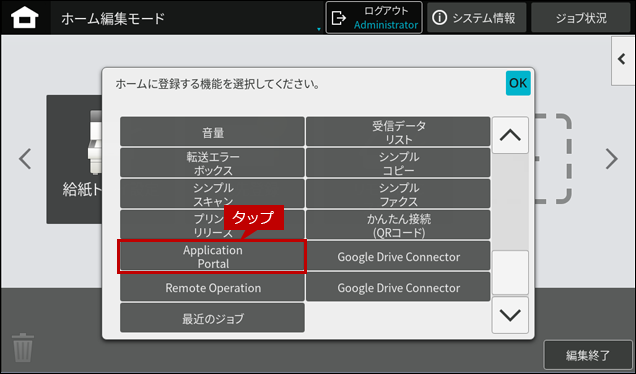Go to previous home page arrow
Screen dimensions: 636x374
[x=25, y=159]
